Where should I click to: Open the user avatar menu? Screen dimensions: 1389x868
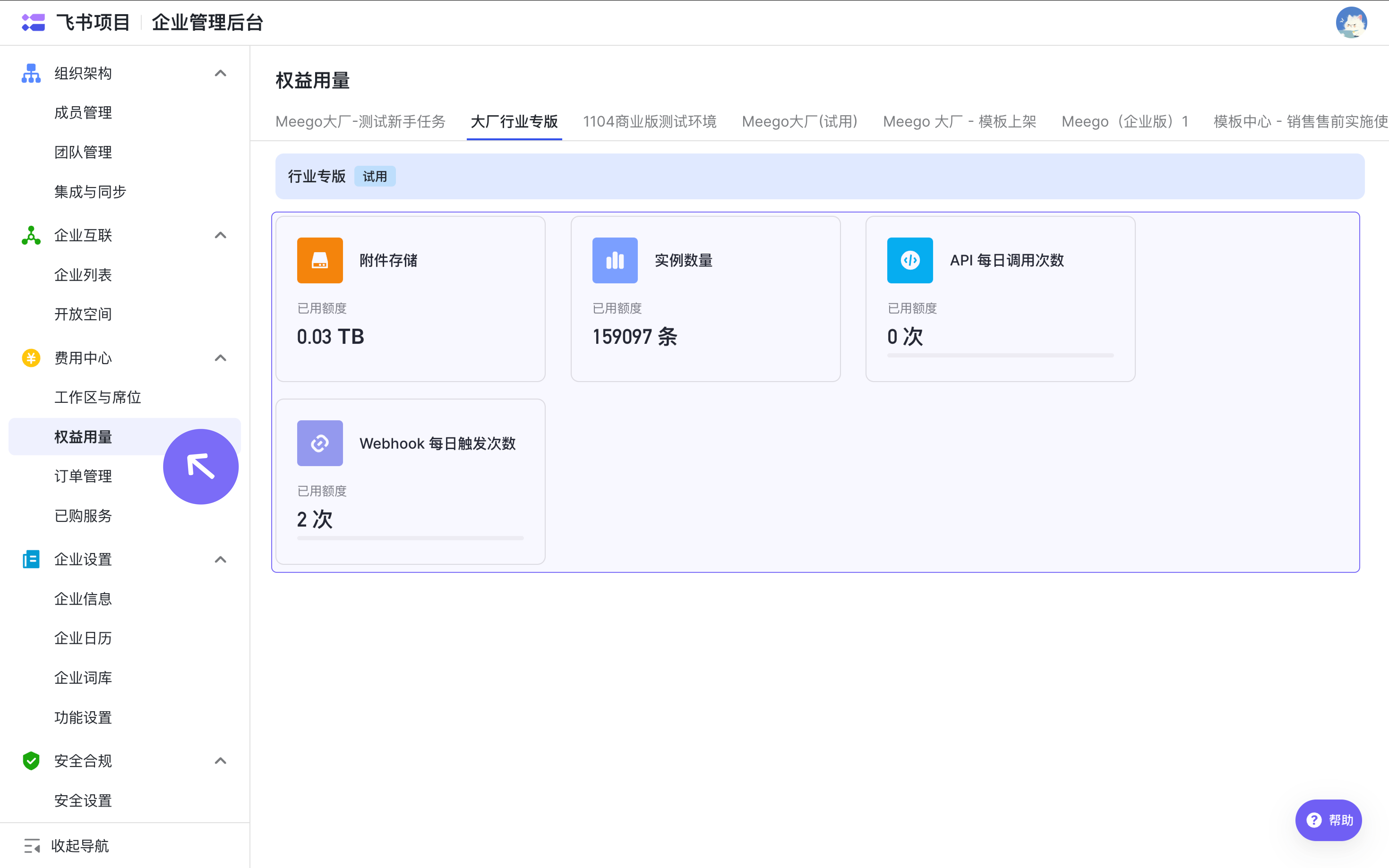(x=1351, y=22)
